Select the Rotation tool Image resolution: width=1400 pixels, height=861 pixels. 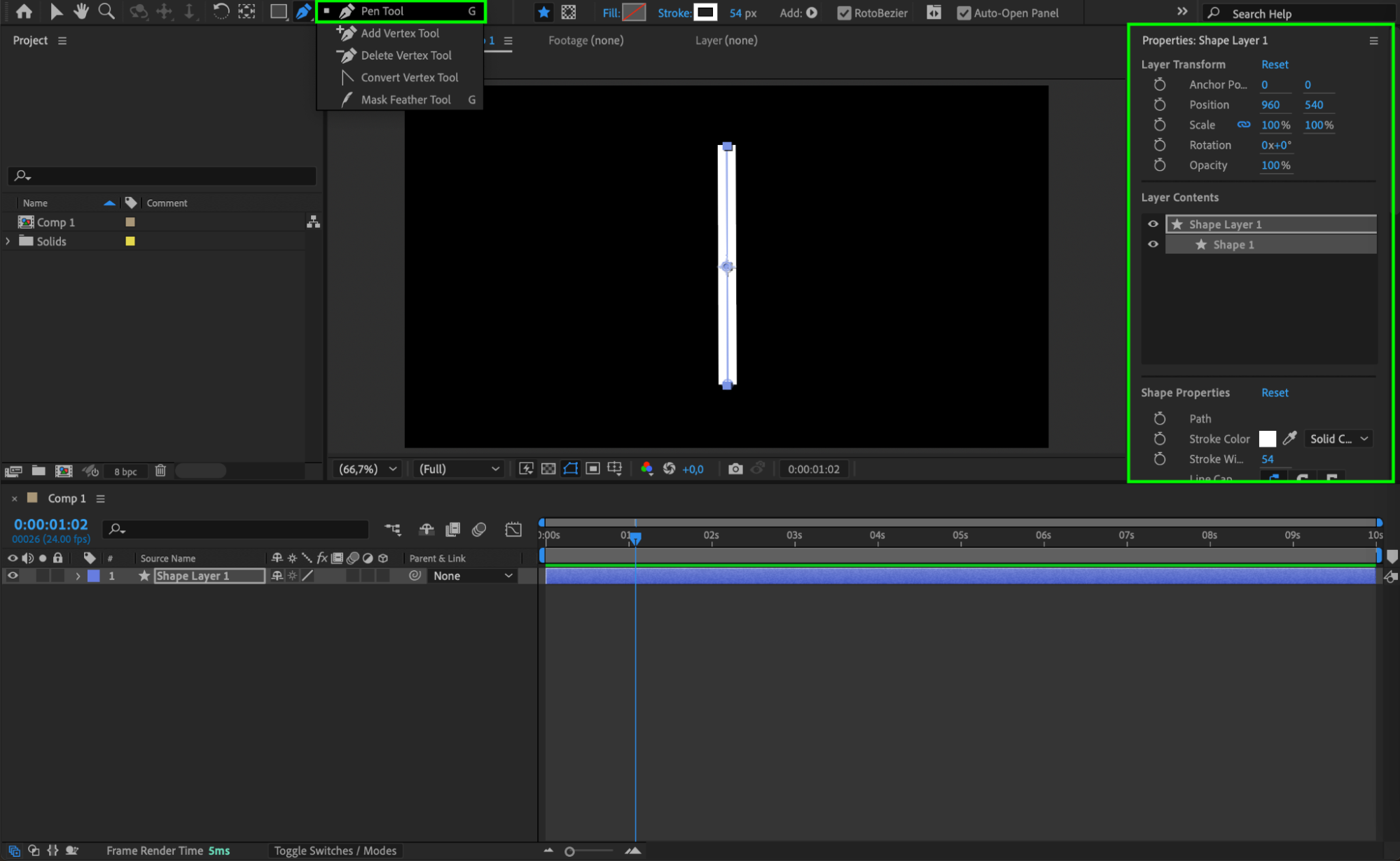(x=221, y=11)
